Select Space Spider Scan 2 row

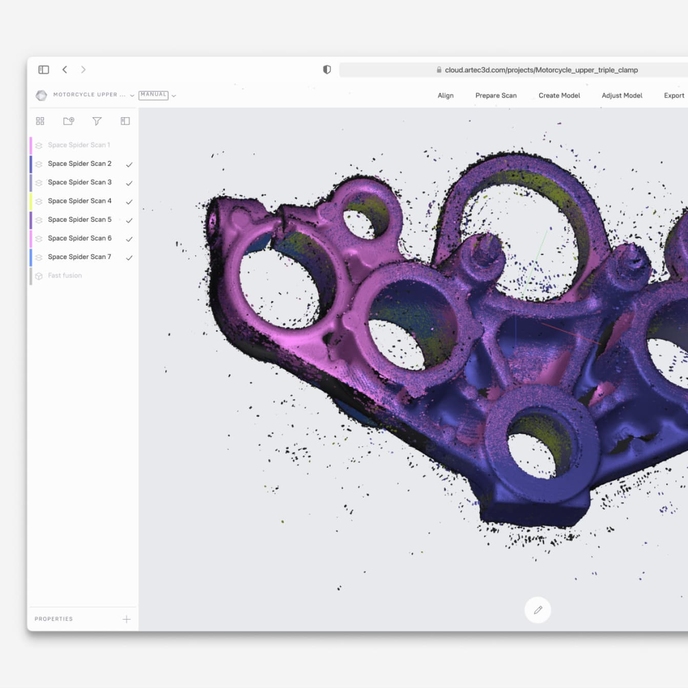[82, 164]
